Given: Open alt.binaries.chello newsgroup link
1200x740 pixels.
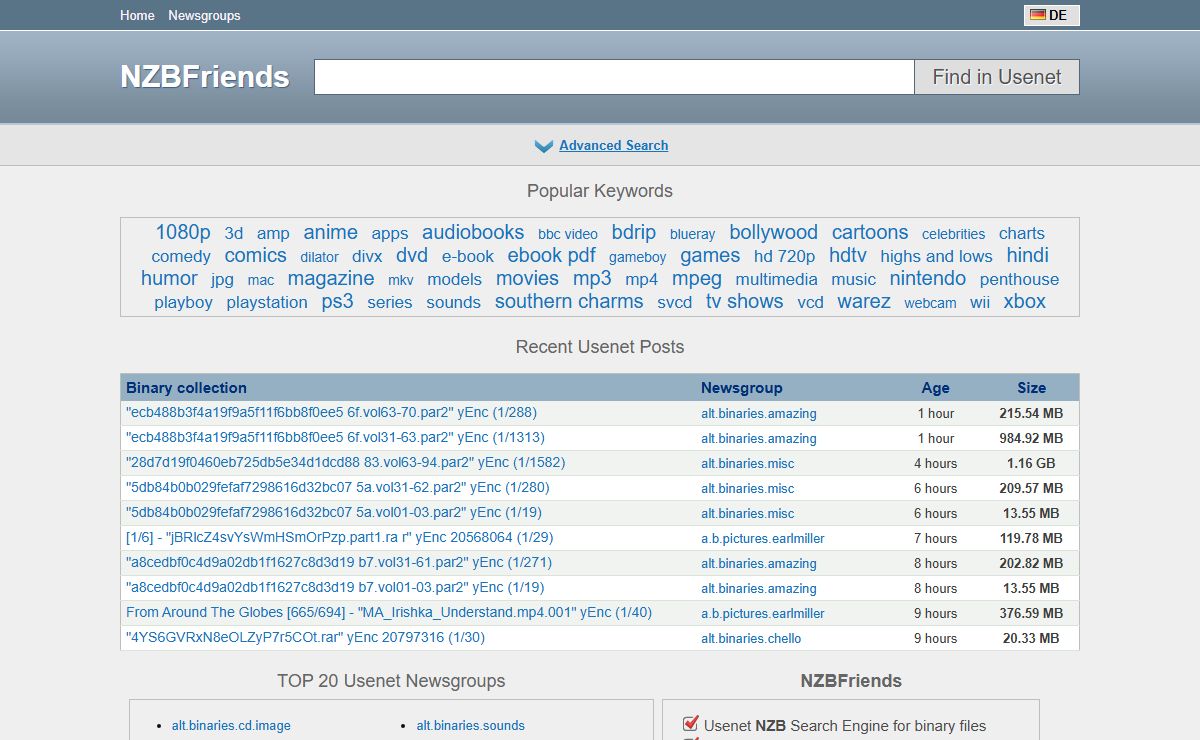Looking at the screenshot, I should [751, 638].
